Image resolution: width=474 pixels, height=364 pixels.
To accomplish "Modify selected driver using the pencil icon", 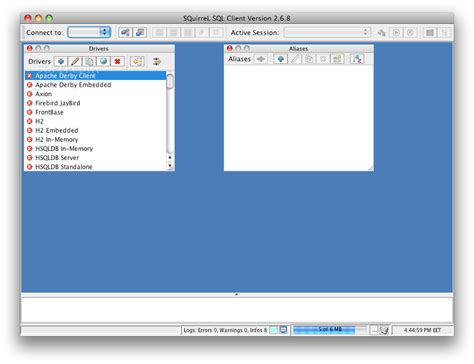I will 75,61.
